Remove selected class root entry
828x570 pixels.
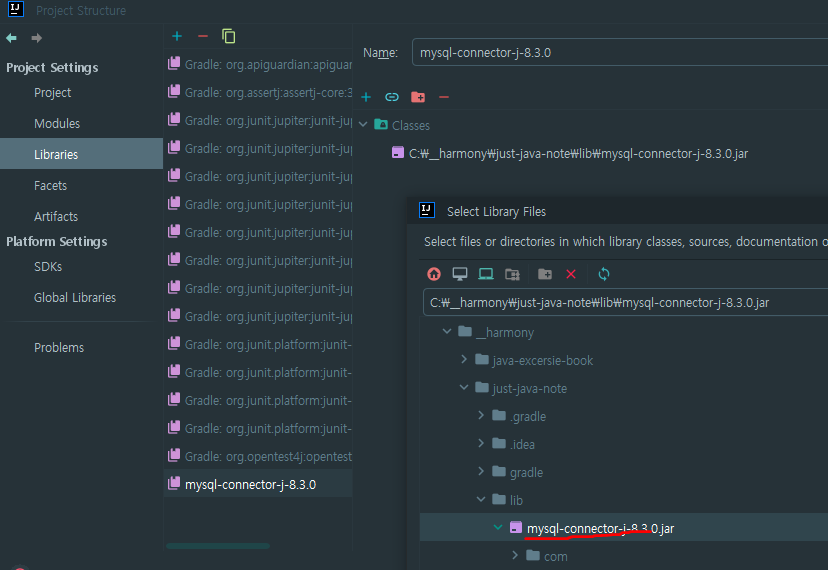tap(444, 97)
